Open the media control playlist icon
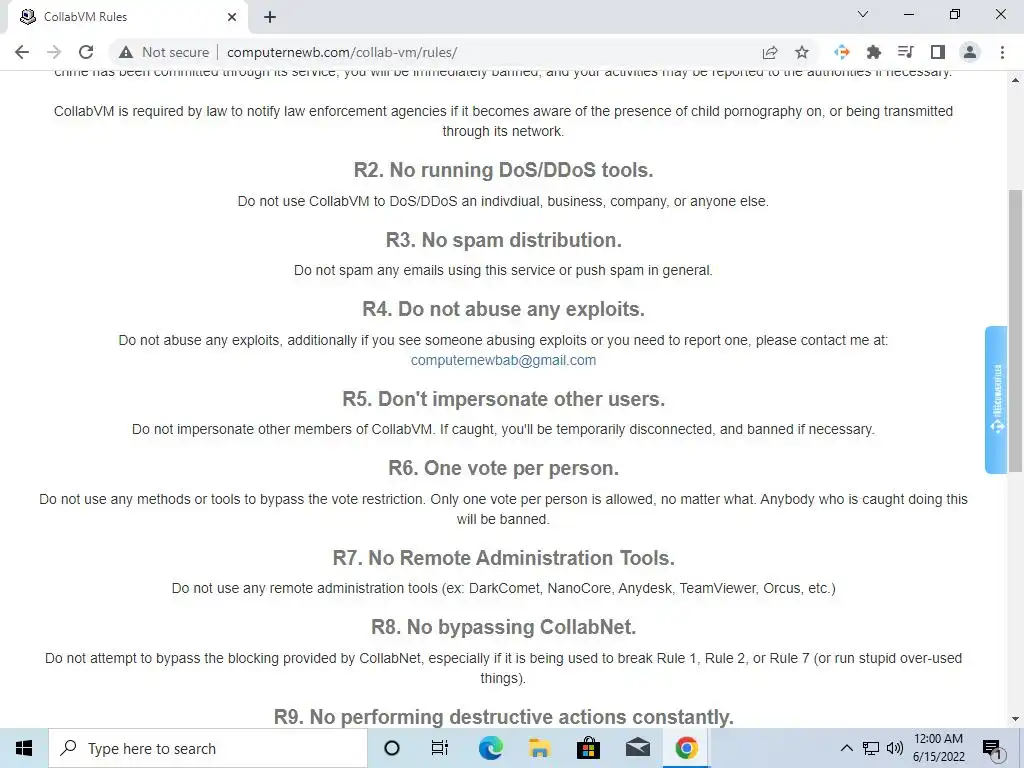Image resolution: width=1024 pixels, height=768 pixels. click(905, 52)
